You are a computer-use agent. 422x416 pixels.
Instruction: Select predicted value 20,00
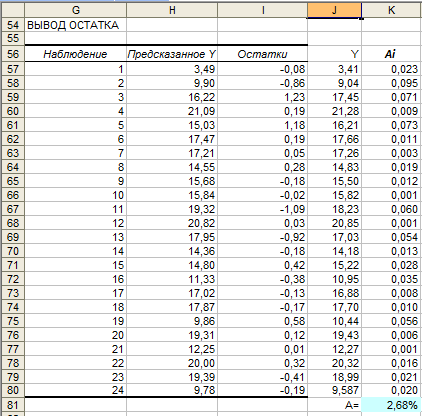tap(172, 363)
